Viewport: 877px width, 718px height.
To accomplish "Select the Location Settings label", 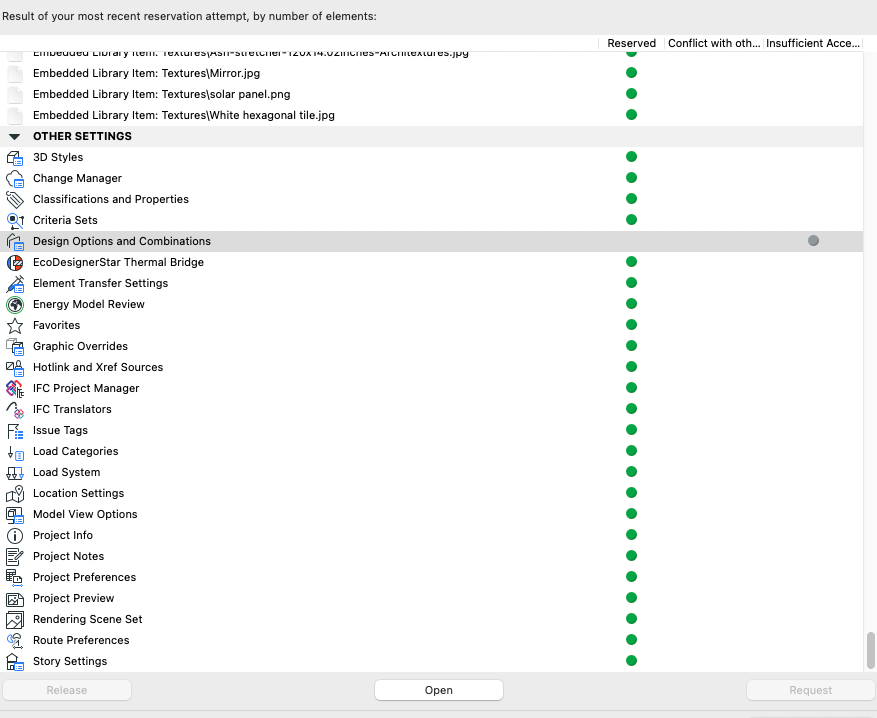I will click(x=78, y=493).
